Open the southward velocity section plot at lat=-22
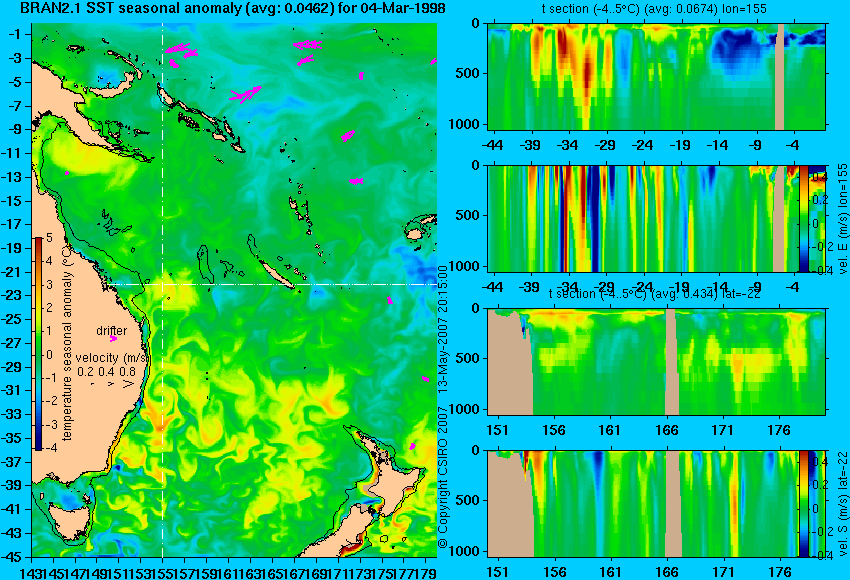The image size is (850, 580). pos(643,504)
